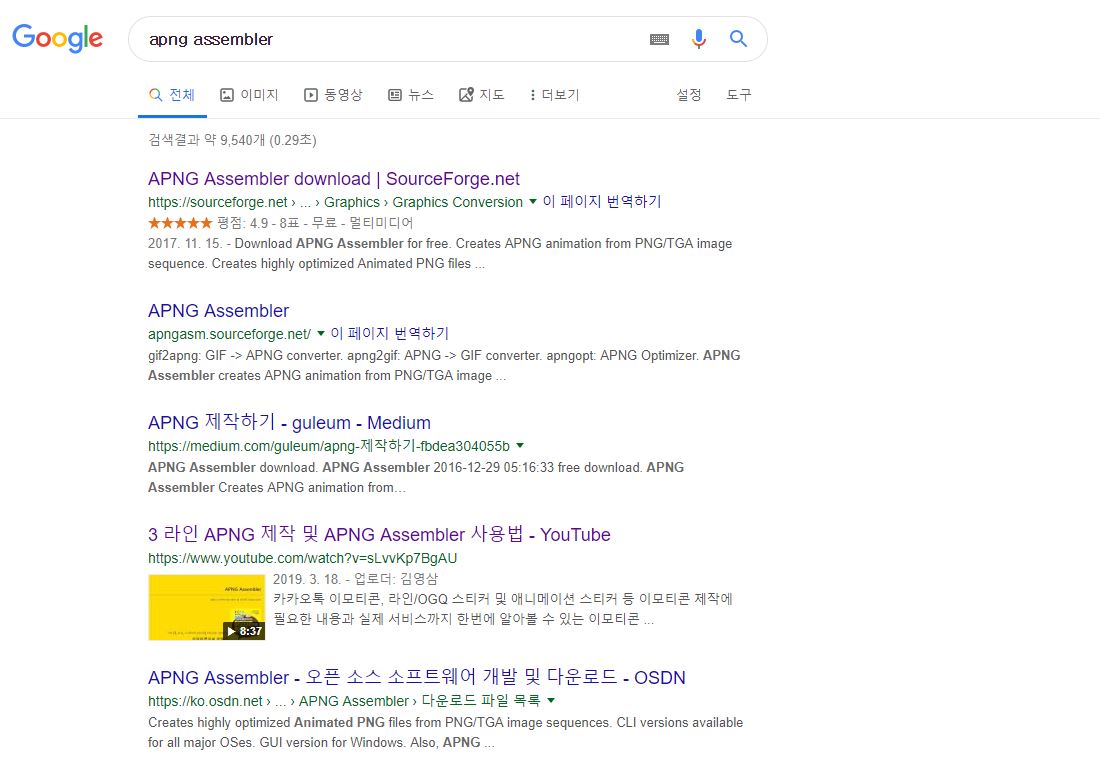The width and height of the screenshot is (1100, 782).
Task: Open 'APNG Assembler - OSDN' download result
Action: [x=417, y=677]
